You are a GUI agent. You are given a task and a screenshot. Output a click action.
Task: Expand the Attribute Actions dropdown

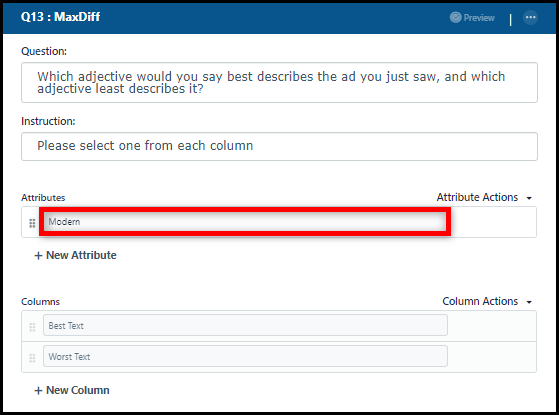[484, 197]
